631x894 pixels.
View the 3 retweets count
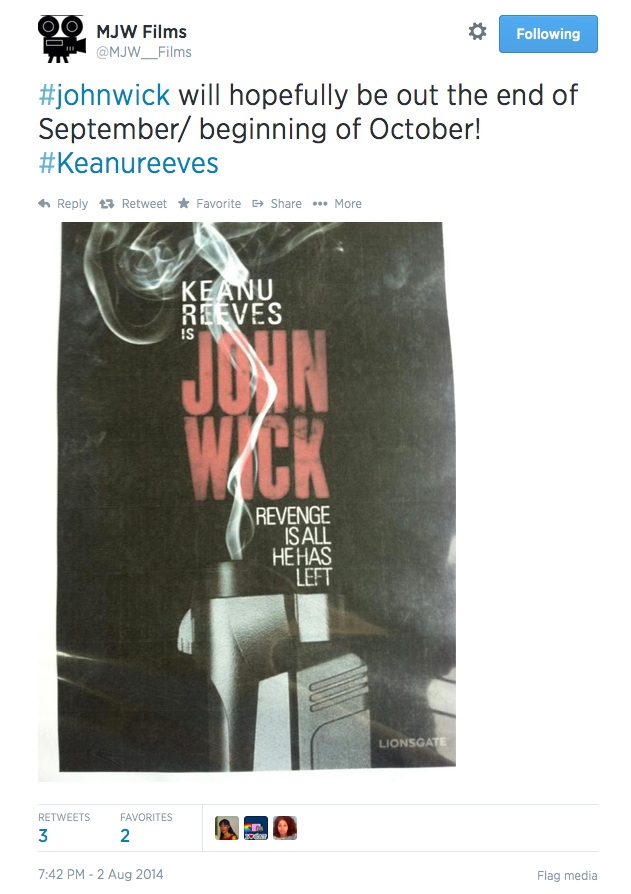click(x=43, y=836)
